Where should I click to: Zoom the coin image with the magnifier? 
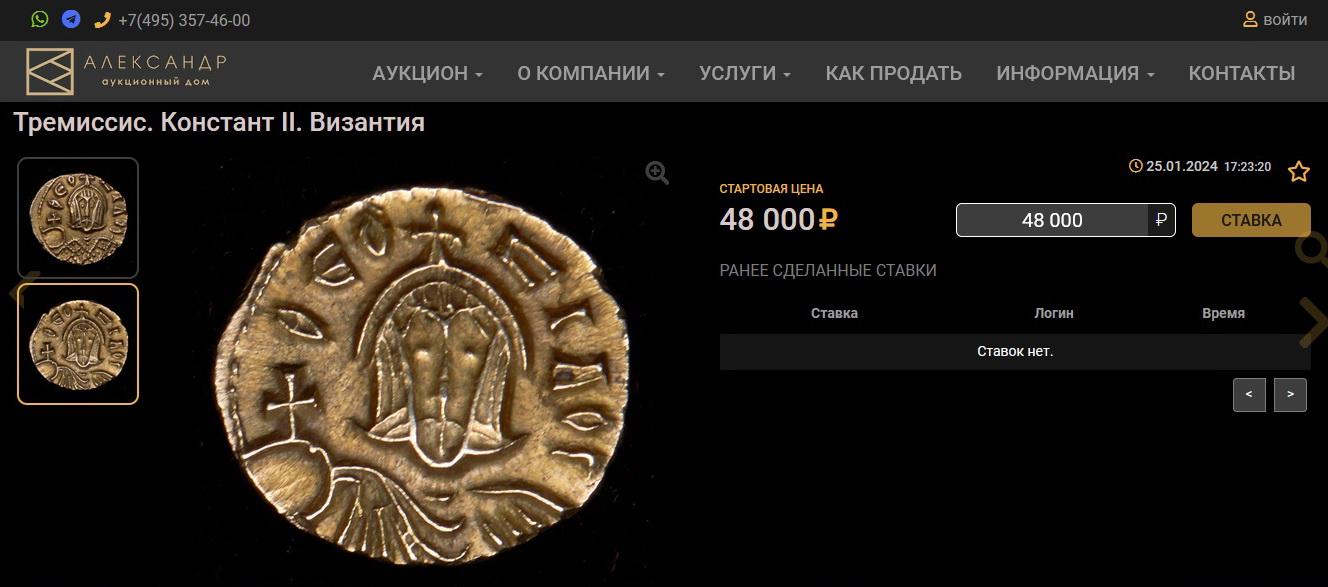click(657, 173)
